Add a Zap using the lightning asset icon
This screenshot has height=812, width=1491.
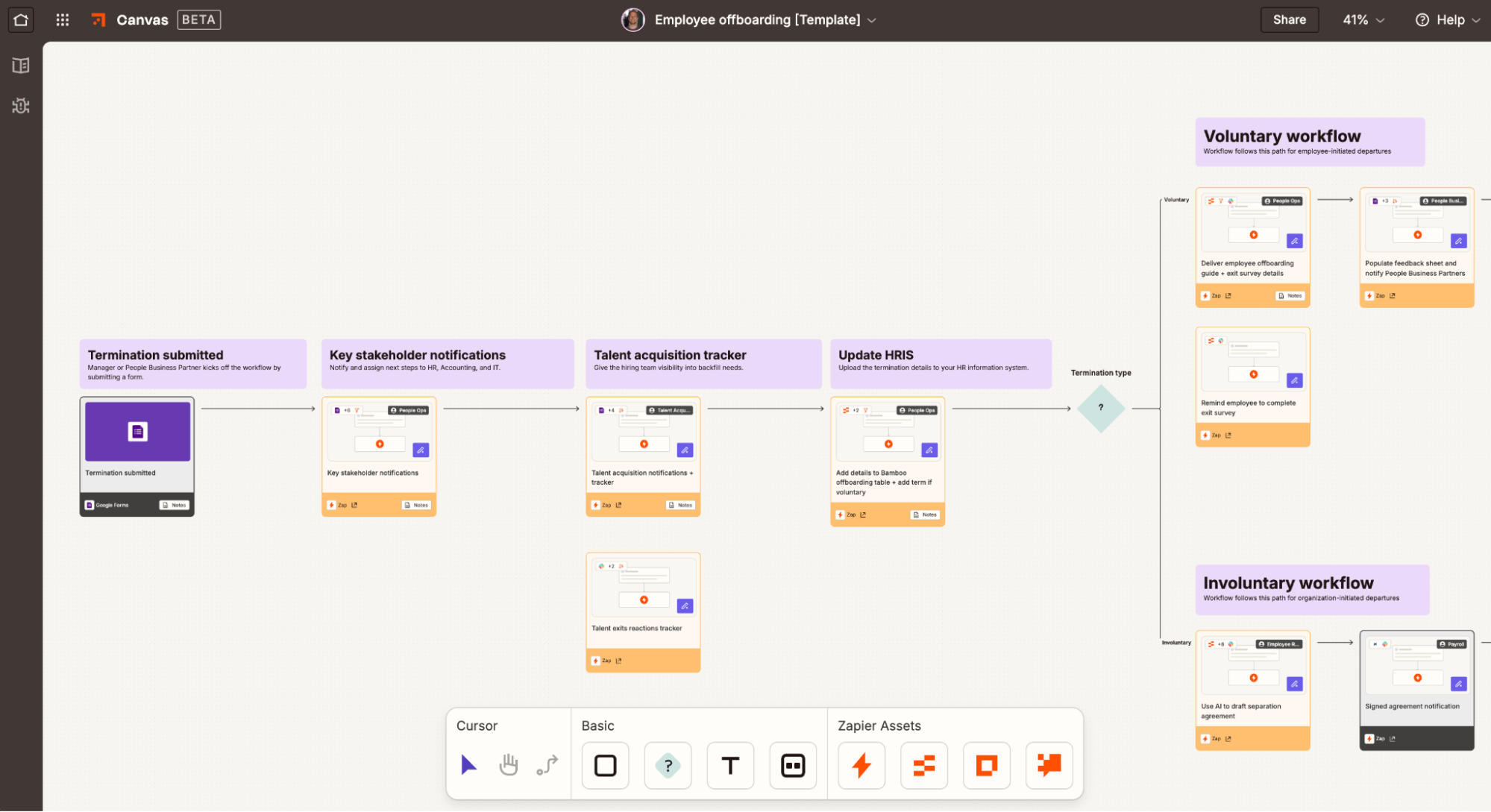[861, 765]
